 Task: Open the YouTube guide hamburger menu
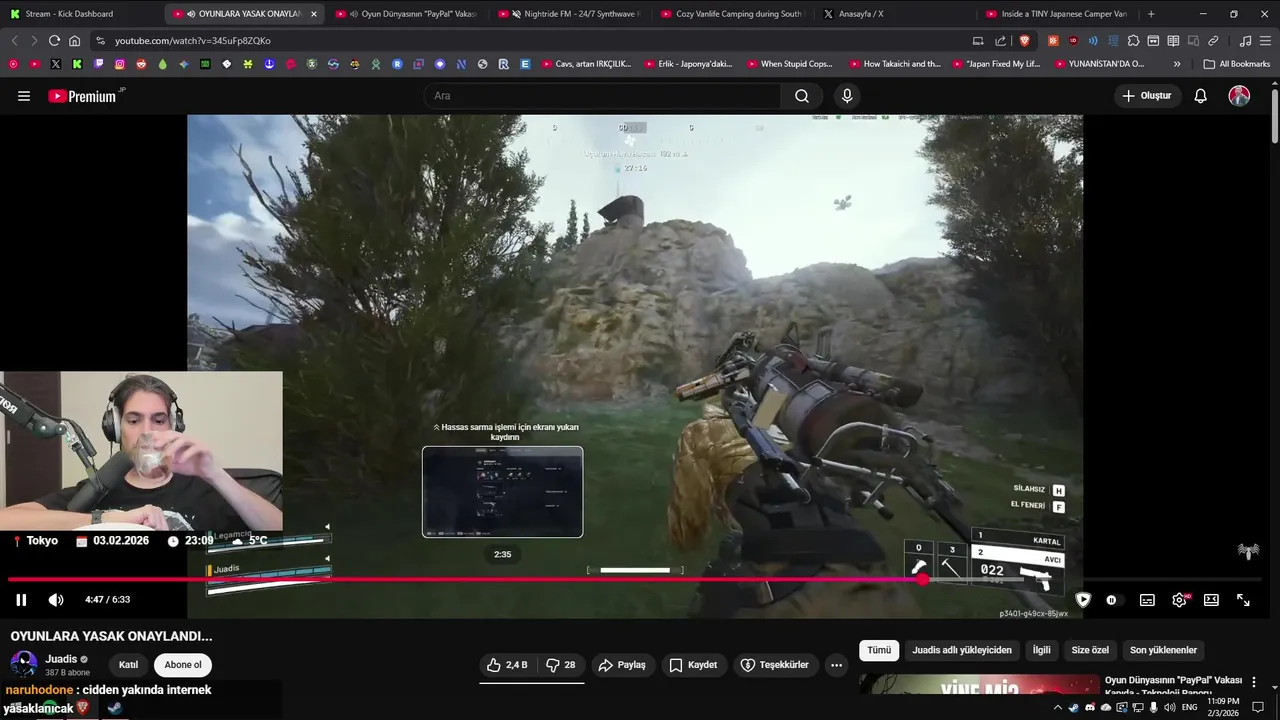coord(24,96)
